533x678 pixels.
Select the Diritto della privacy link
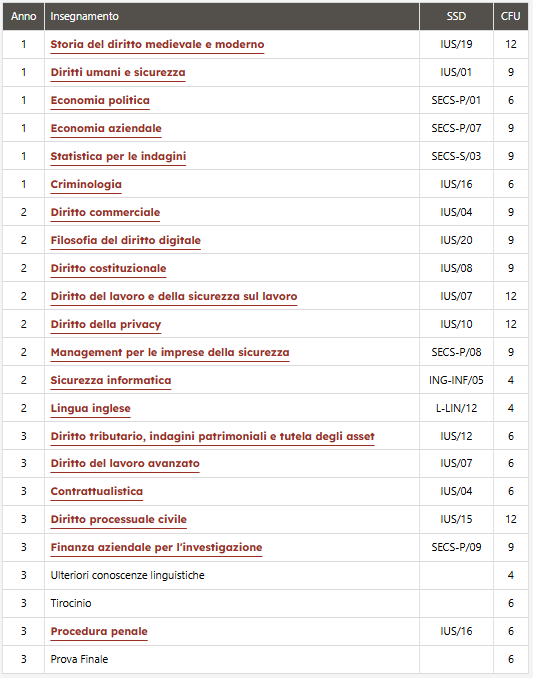click(x=106, y=325)
